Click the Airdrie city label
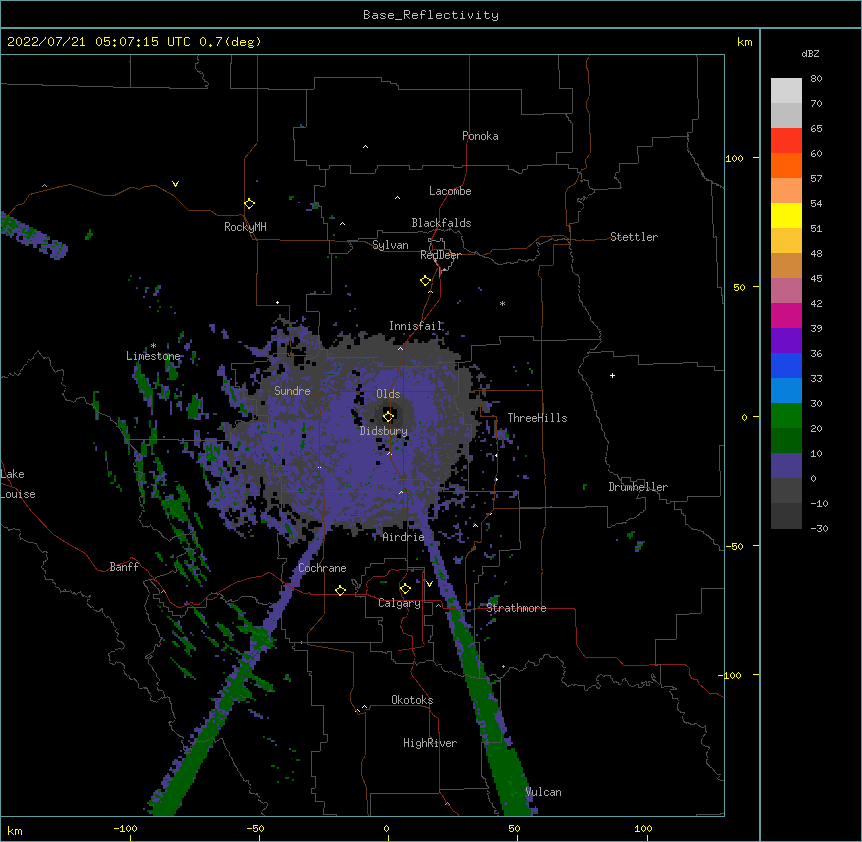 point(404,537)
